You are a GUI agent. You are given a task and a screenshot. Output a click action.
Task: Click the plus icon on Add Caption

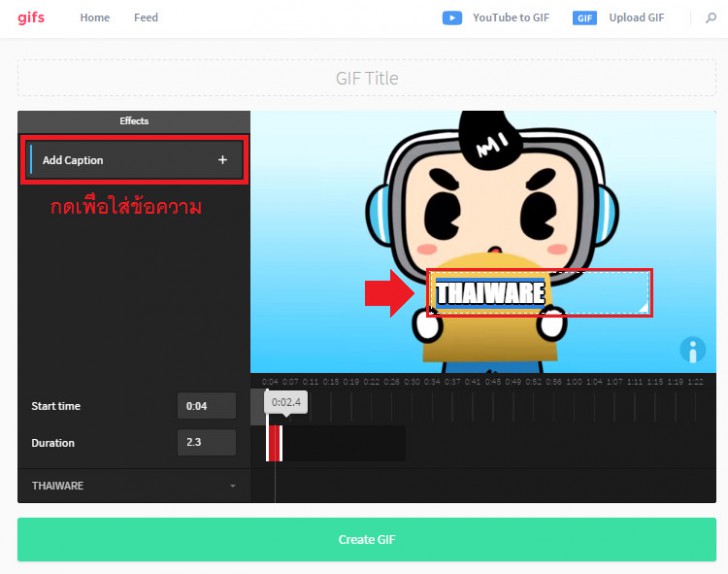click(222, 160)
